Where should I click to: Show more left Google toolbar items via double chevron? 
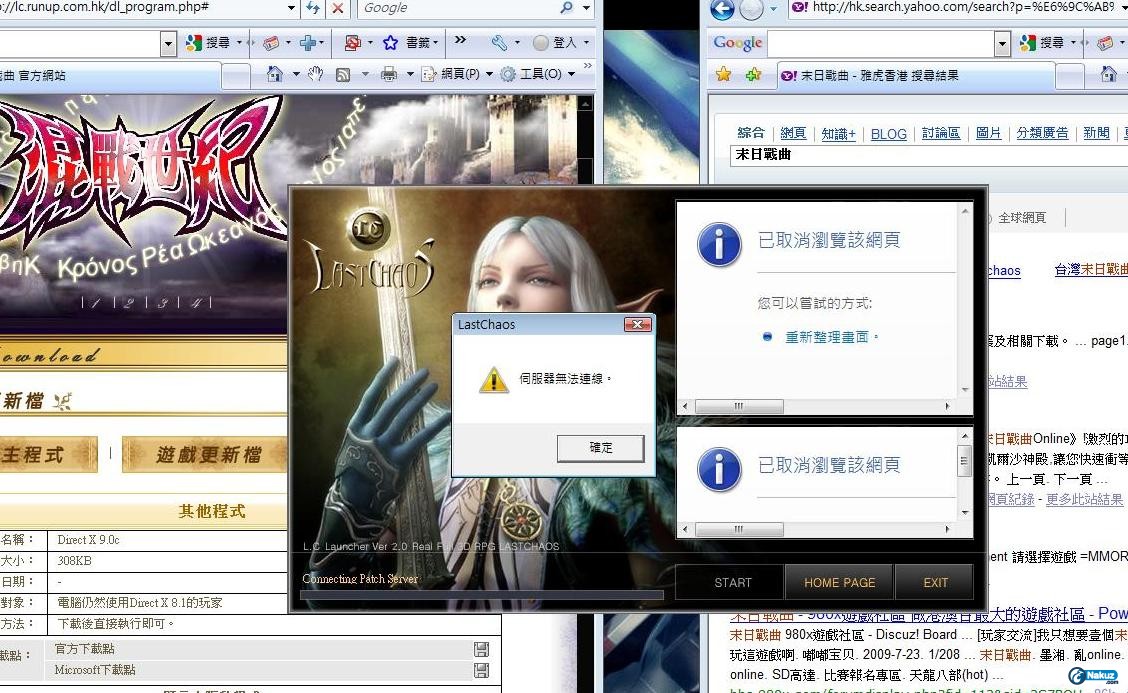(x=460, y=40)
